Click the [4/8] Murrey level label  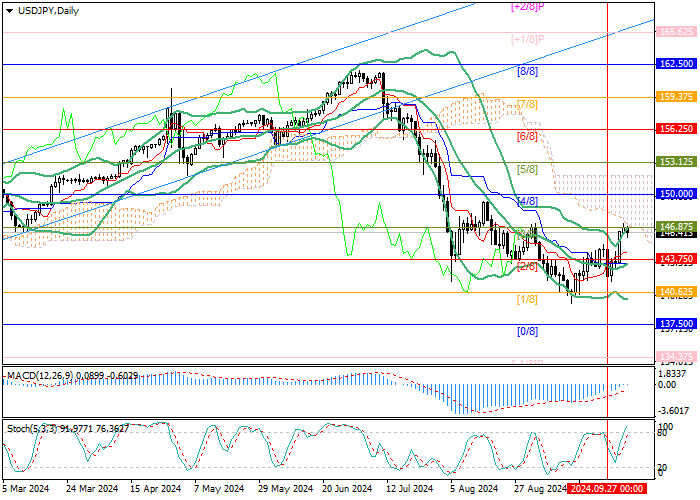tap(527, 201)
